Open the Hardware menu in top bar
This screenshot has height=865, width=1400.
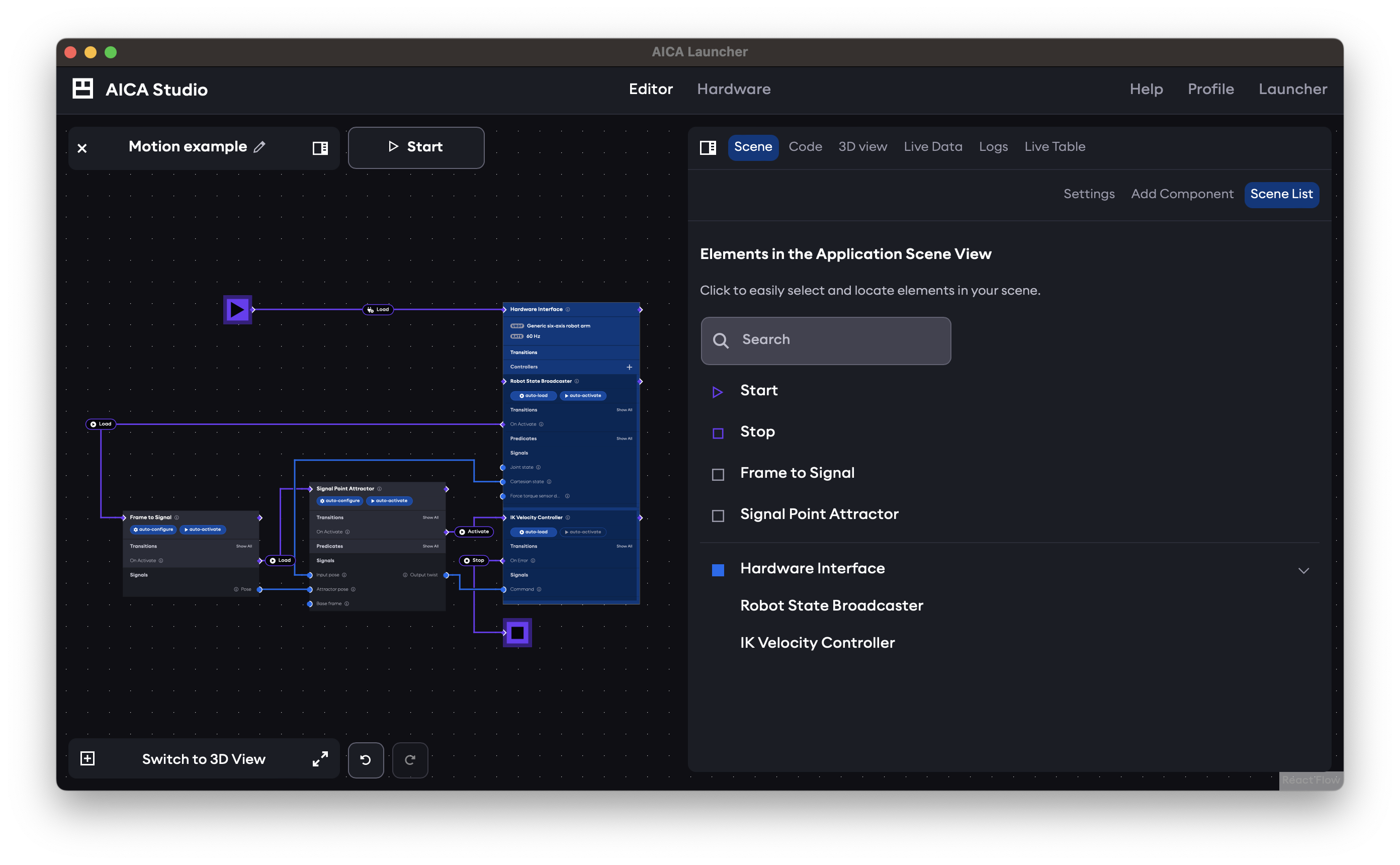(x=734, y=89)
